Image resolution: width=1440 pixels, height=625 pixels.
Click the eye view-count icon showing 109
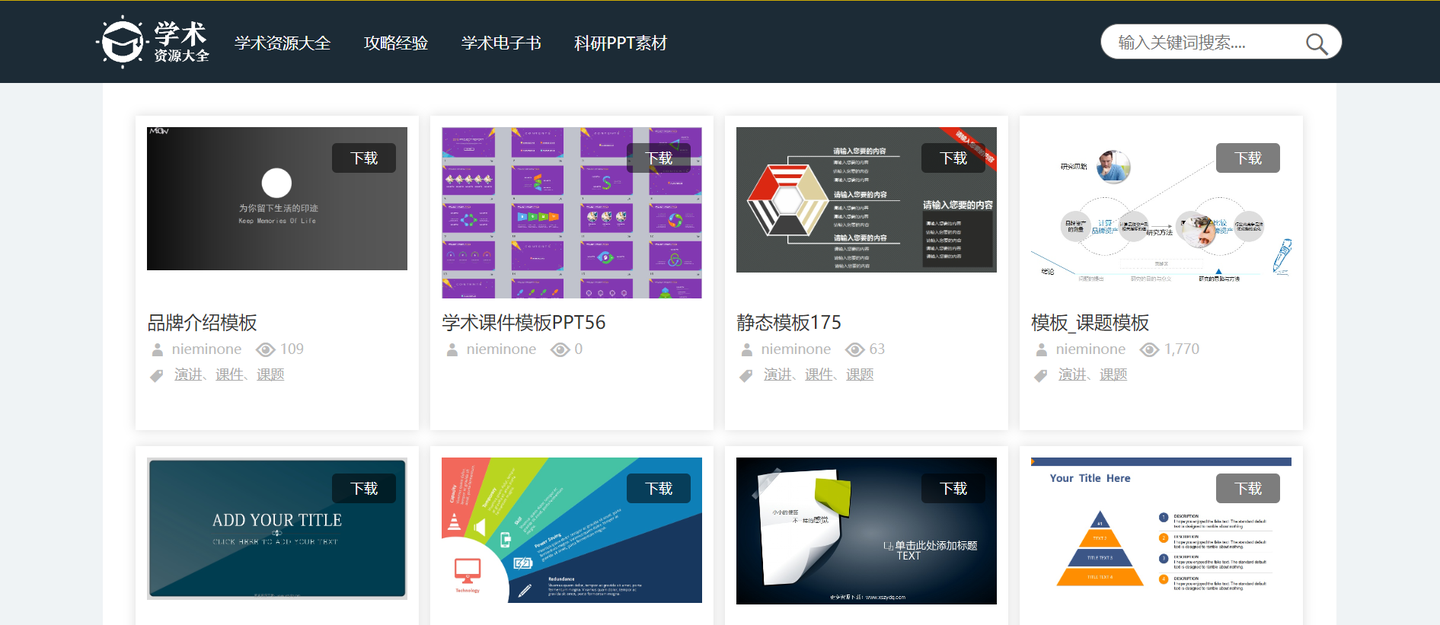pos(264,349)
